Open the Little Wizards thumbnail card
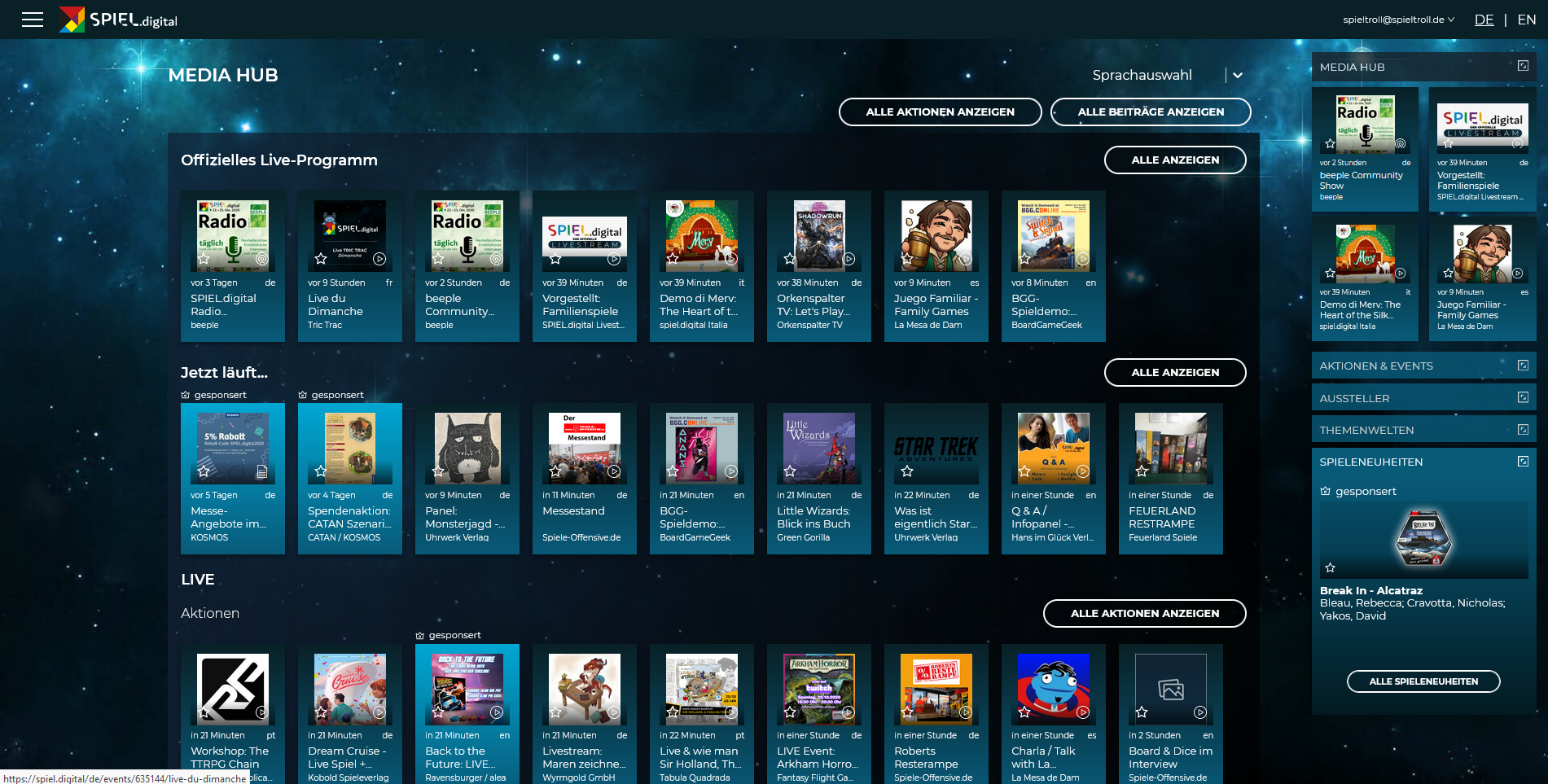 (819, 449)
